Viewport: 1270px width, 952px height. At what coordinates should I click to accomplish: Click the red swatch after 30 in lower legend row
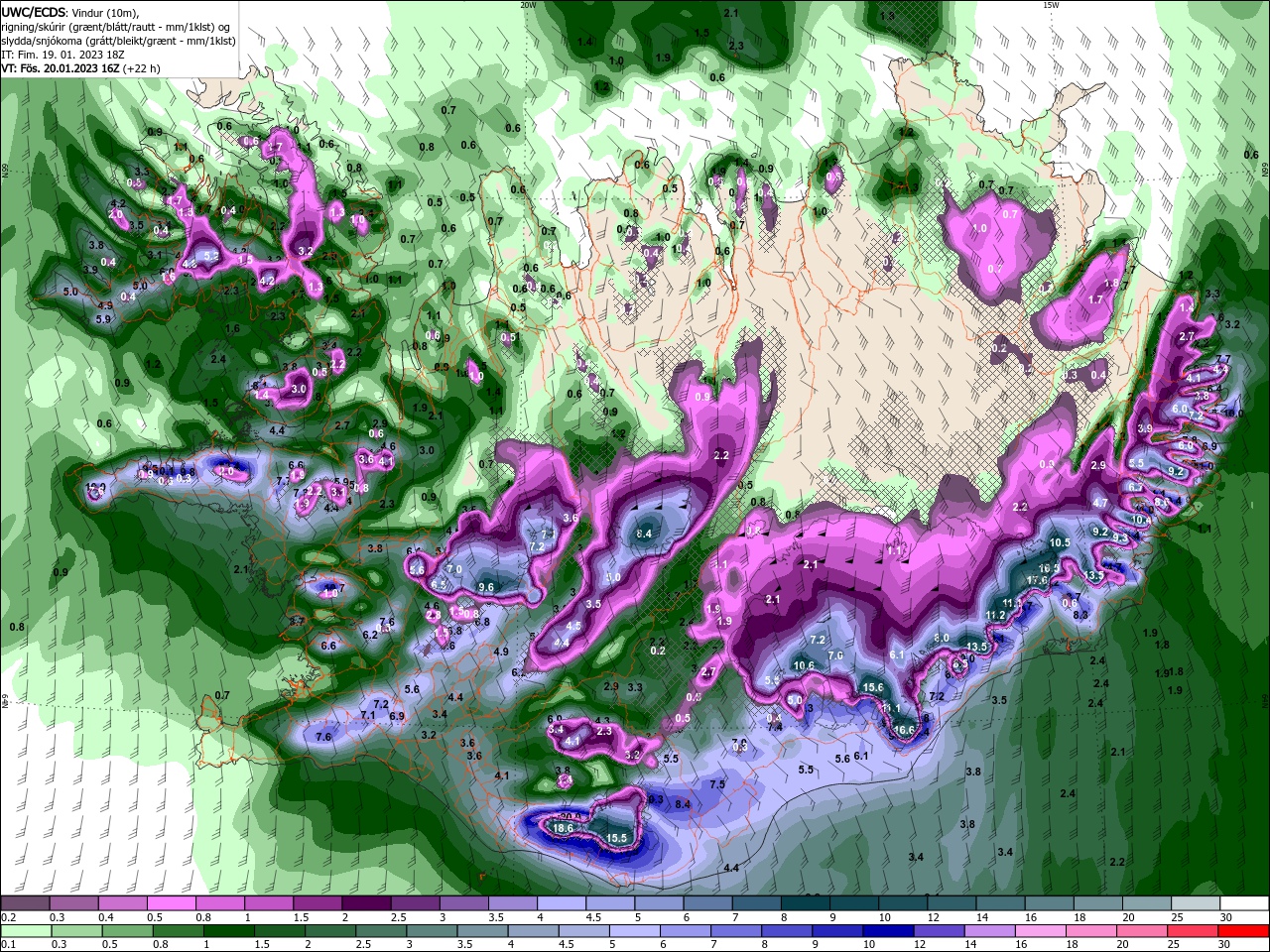[x=1245, y=931]
